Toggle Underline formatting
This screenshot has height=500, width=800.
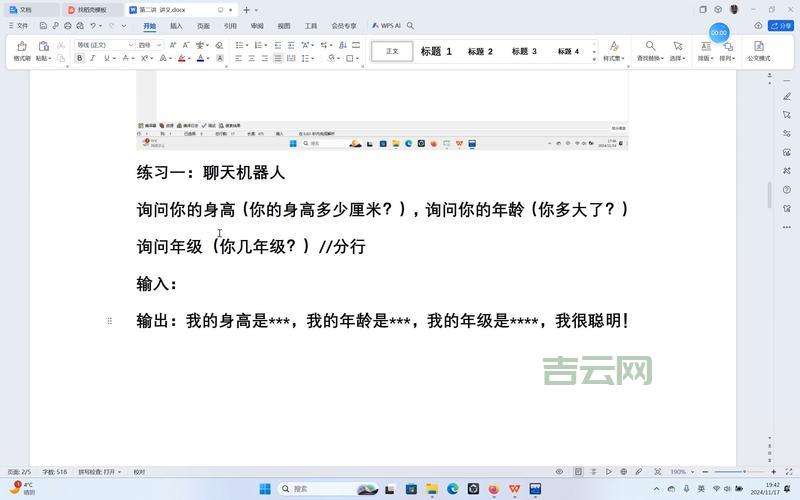pyautogui.click(x=107, y=59)
